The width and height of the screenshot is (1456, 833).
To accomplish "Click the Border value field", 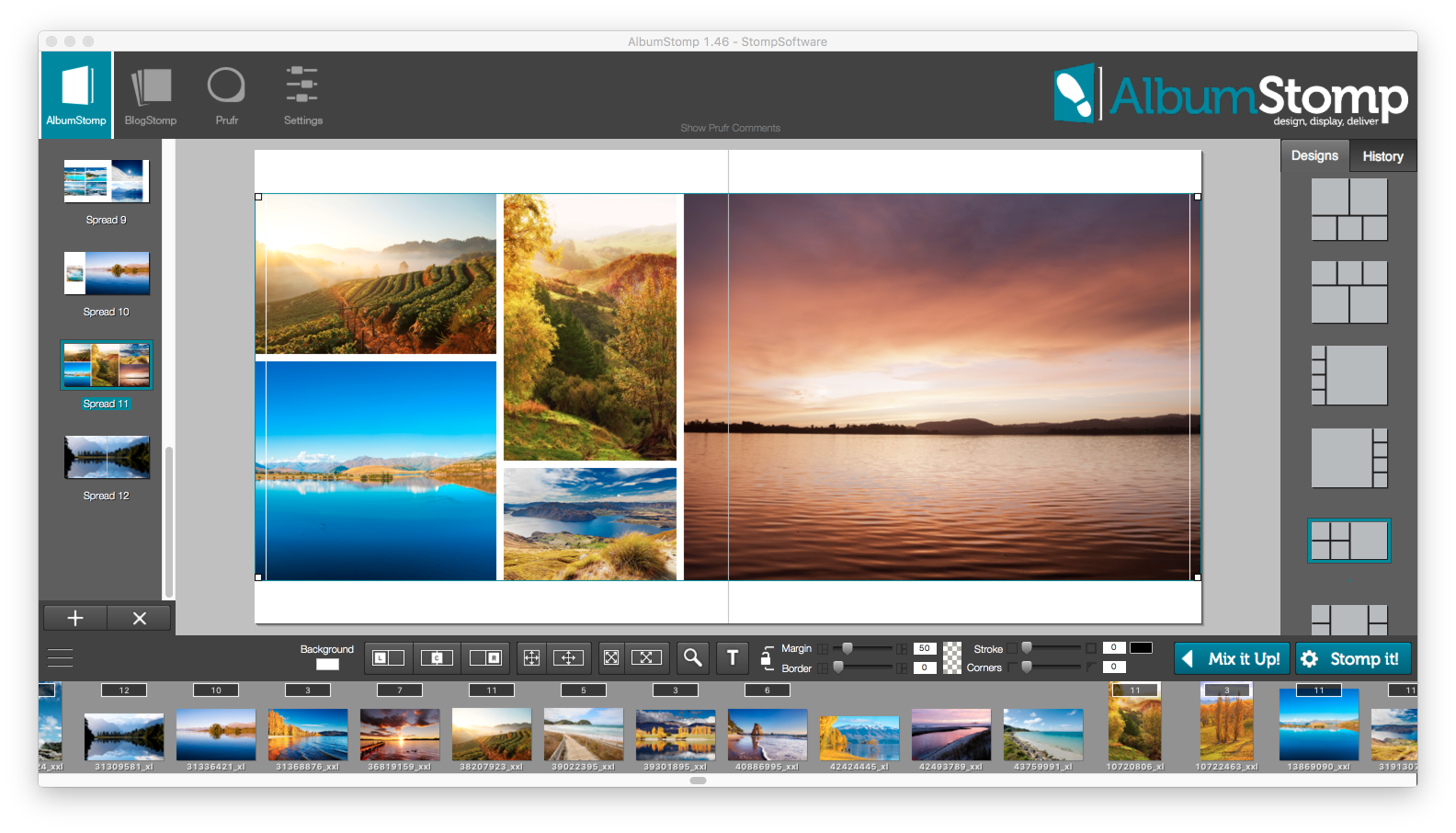I will click(925, 668).
